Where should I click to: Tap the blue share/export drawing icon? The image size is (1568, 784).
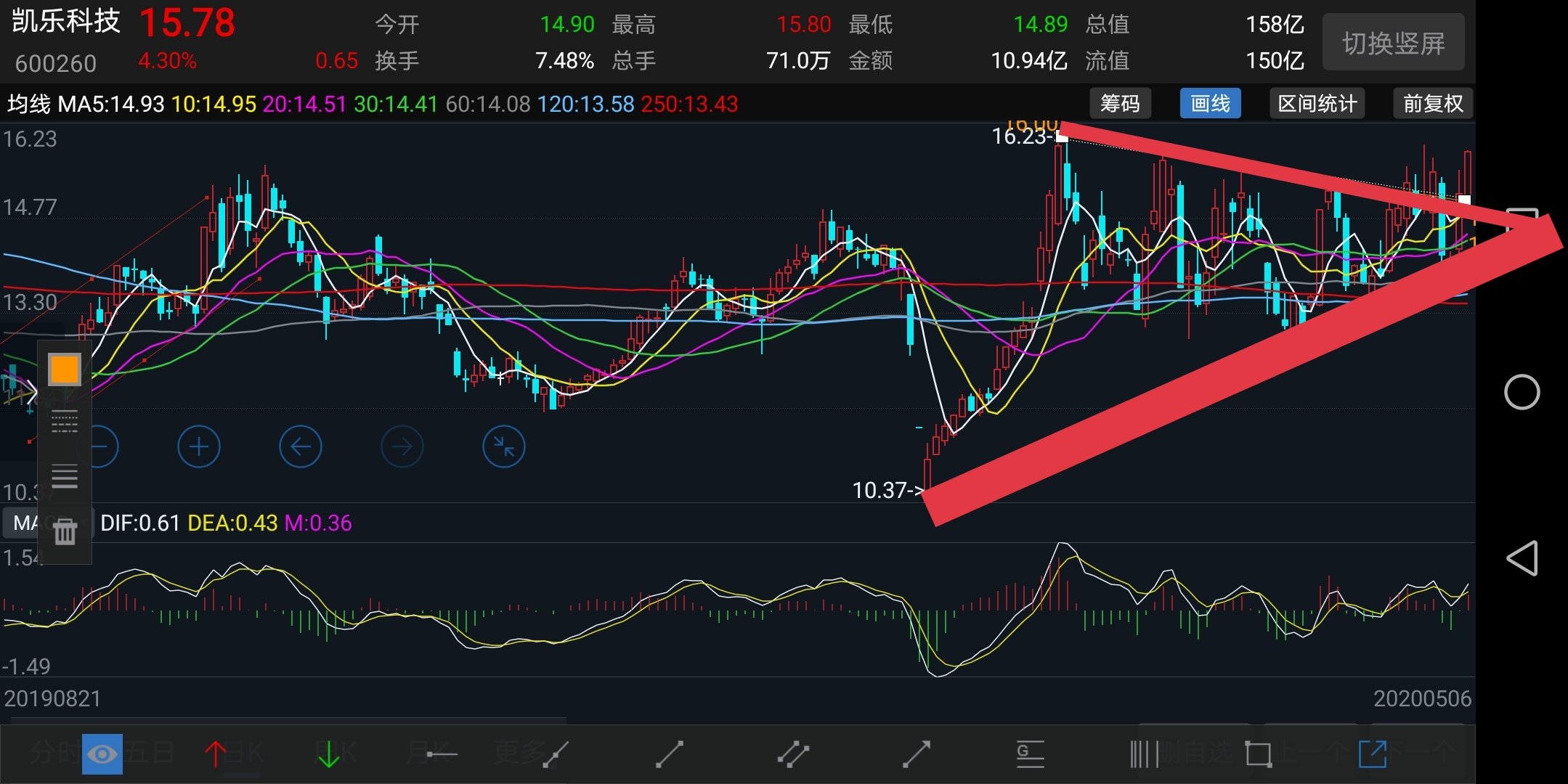[x=1373, y=754]
